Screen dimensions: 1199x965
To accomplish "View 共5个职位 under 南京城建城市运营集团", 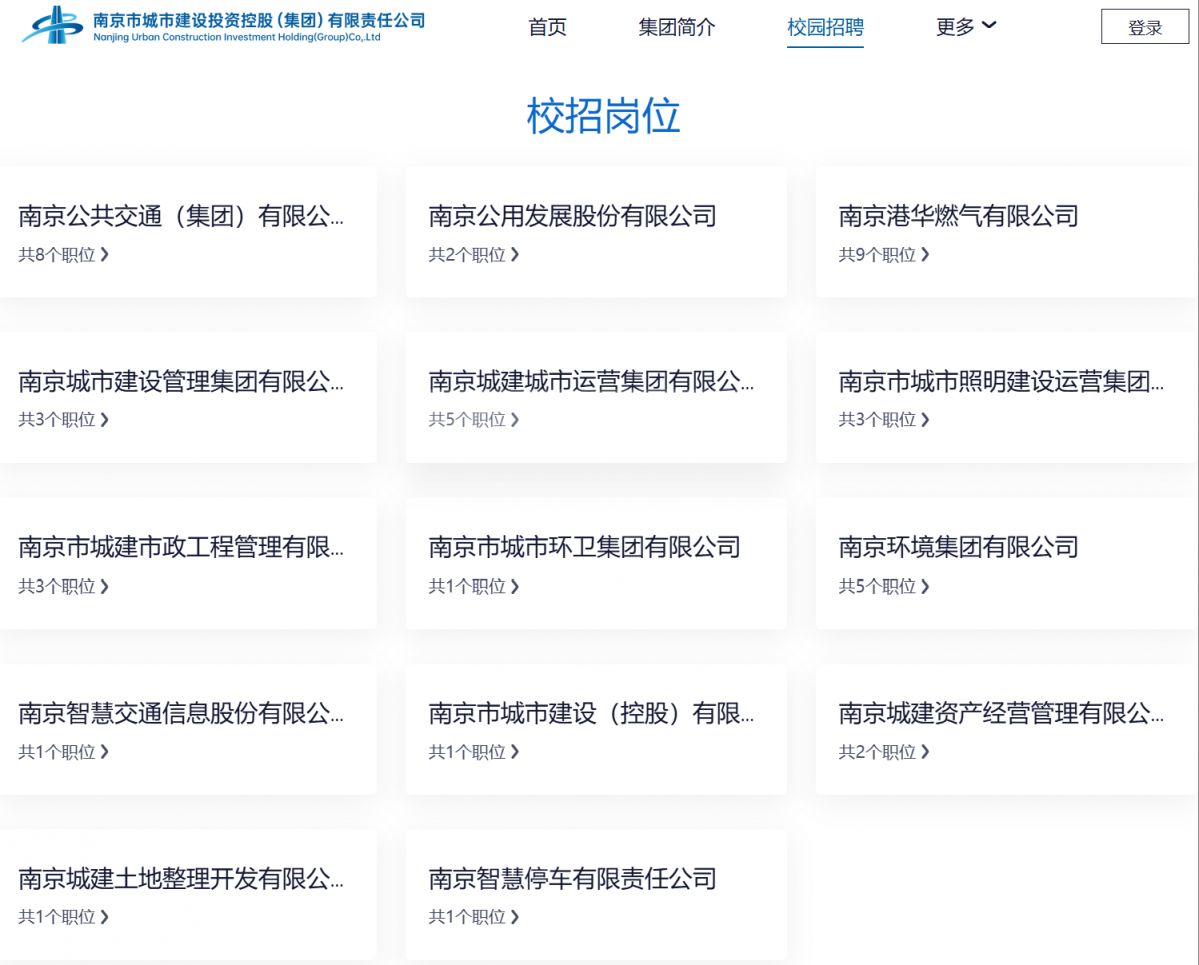I will click(473, 420).
